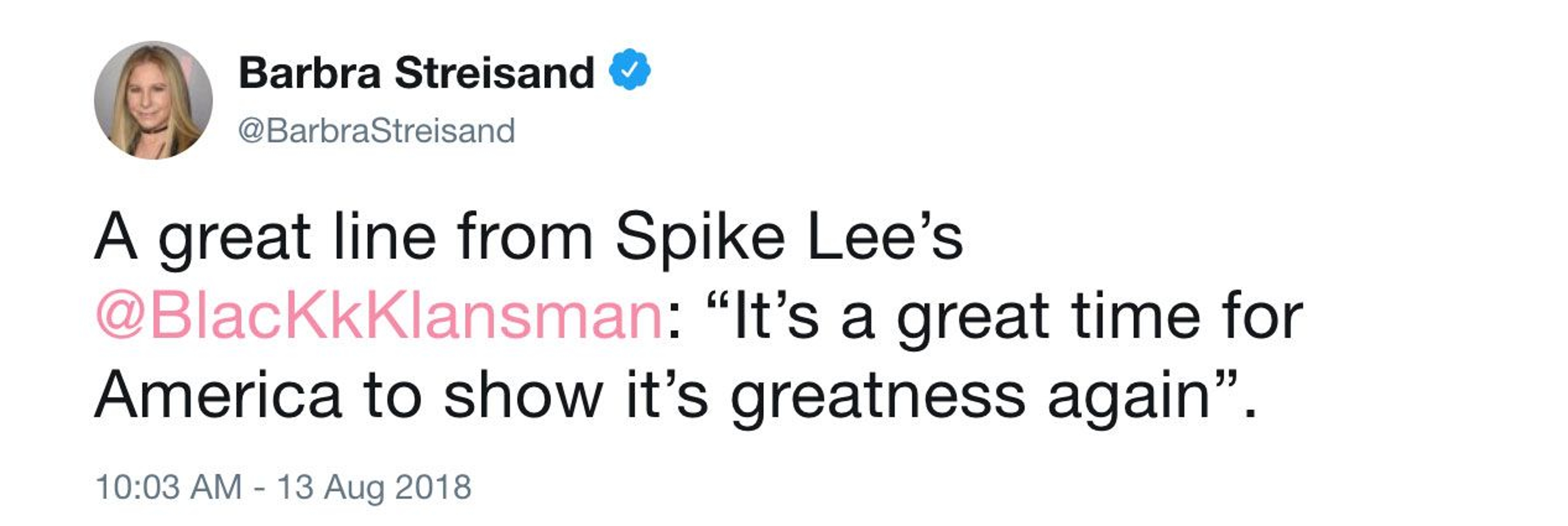This screenshot has height=526, width=1568.
Task: Click the word "line" in the first sentence
Action: 385,237
